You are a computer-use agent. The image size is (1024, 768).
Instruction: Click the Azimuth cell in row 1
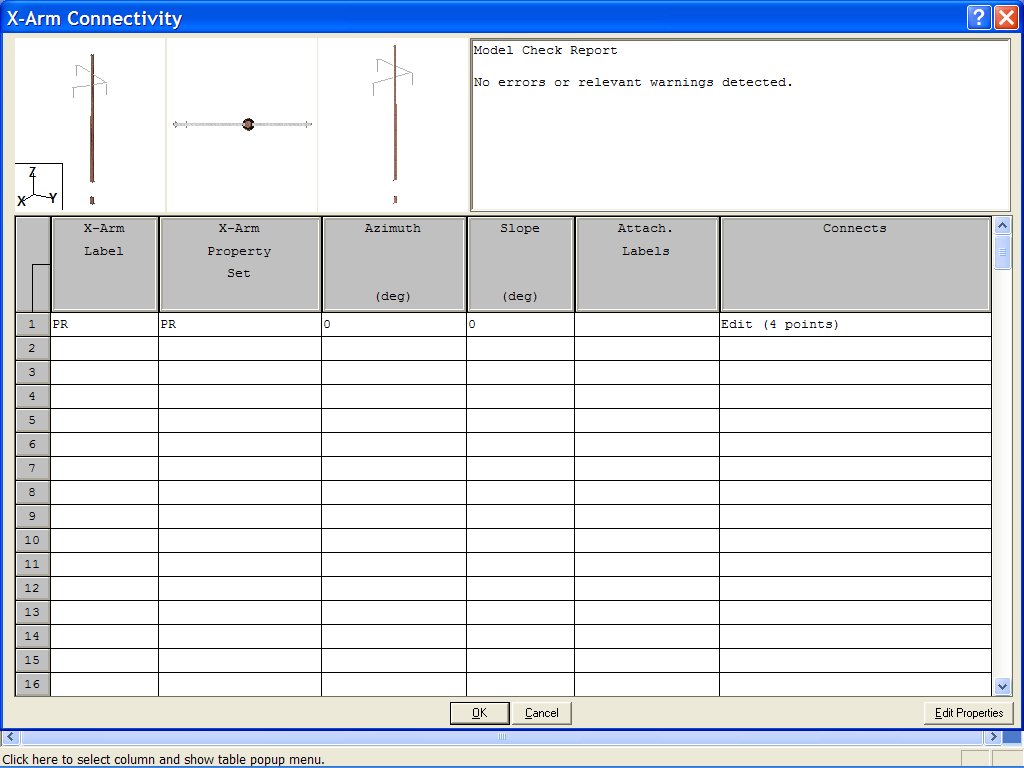pyautogui.click(x=394, y=325)
